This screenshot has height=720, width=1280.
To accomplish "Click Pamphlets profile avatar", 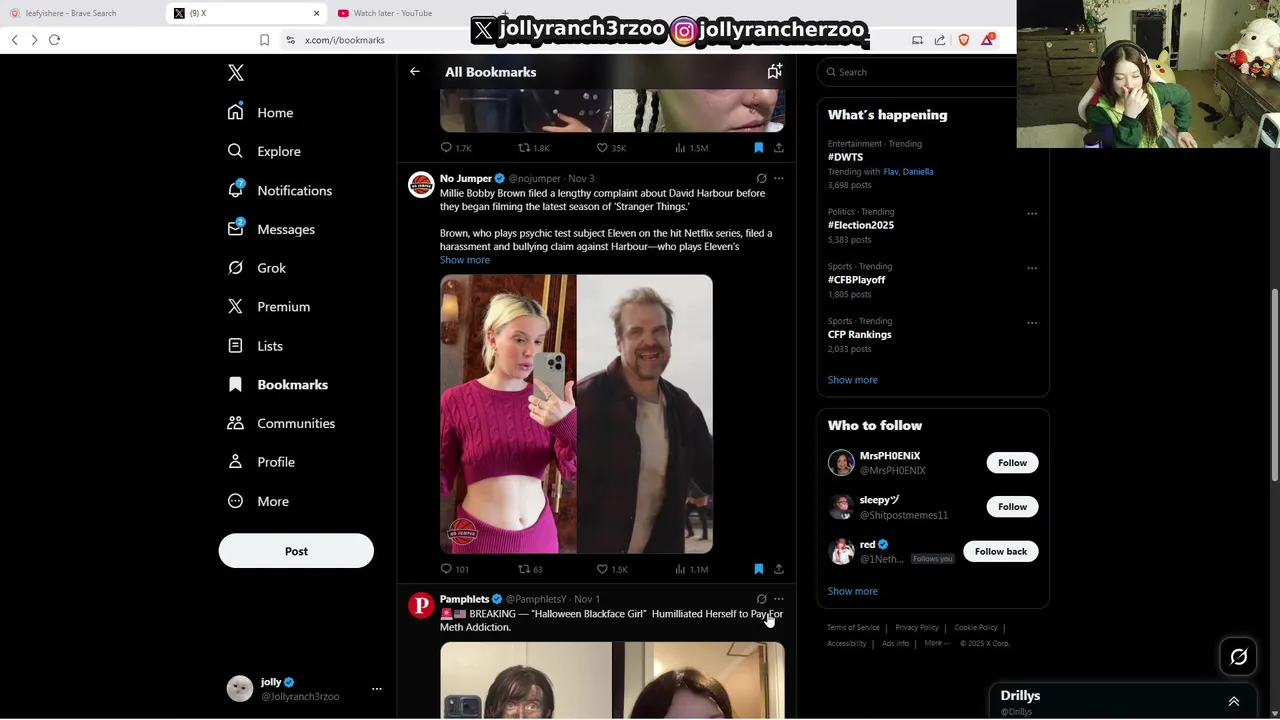I will 421,605.
